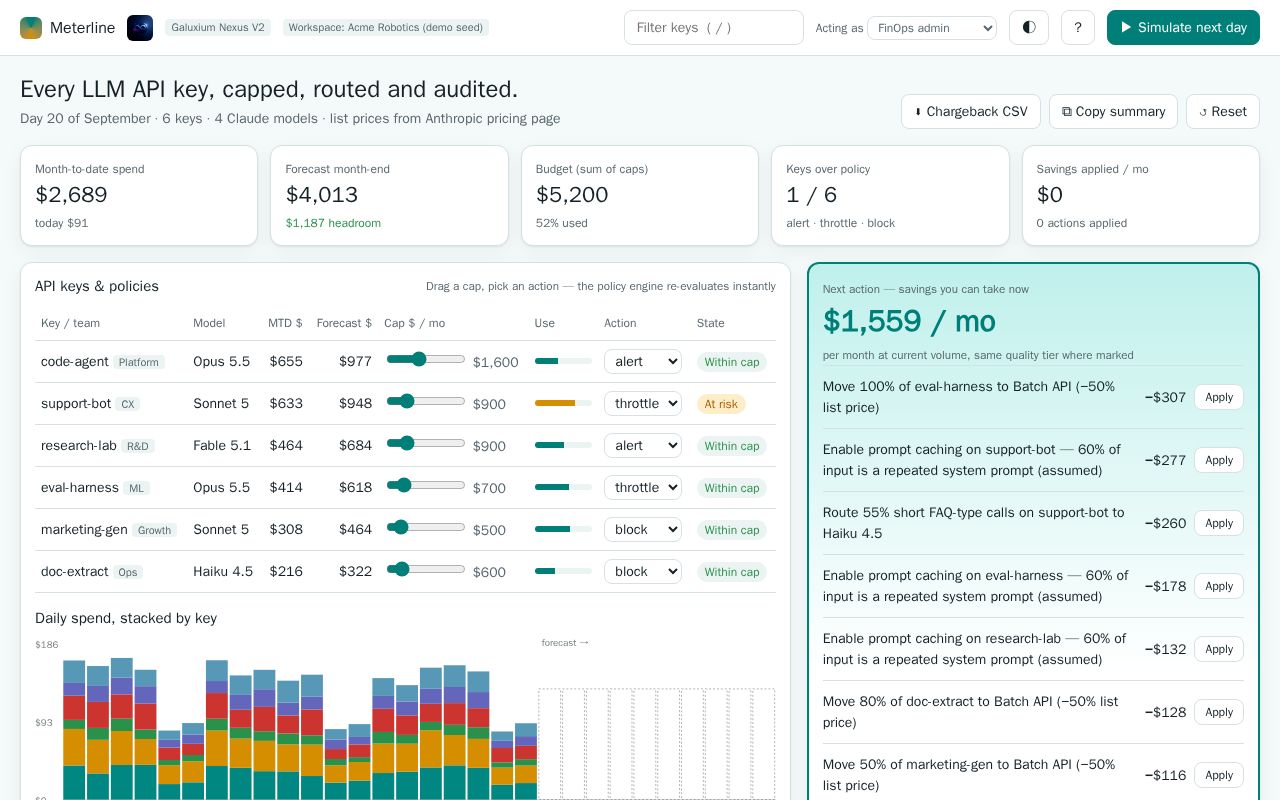Expand the action dropdown for marketing-gen
This screenshot has height=800, width=1280.
[643, 529]
